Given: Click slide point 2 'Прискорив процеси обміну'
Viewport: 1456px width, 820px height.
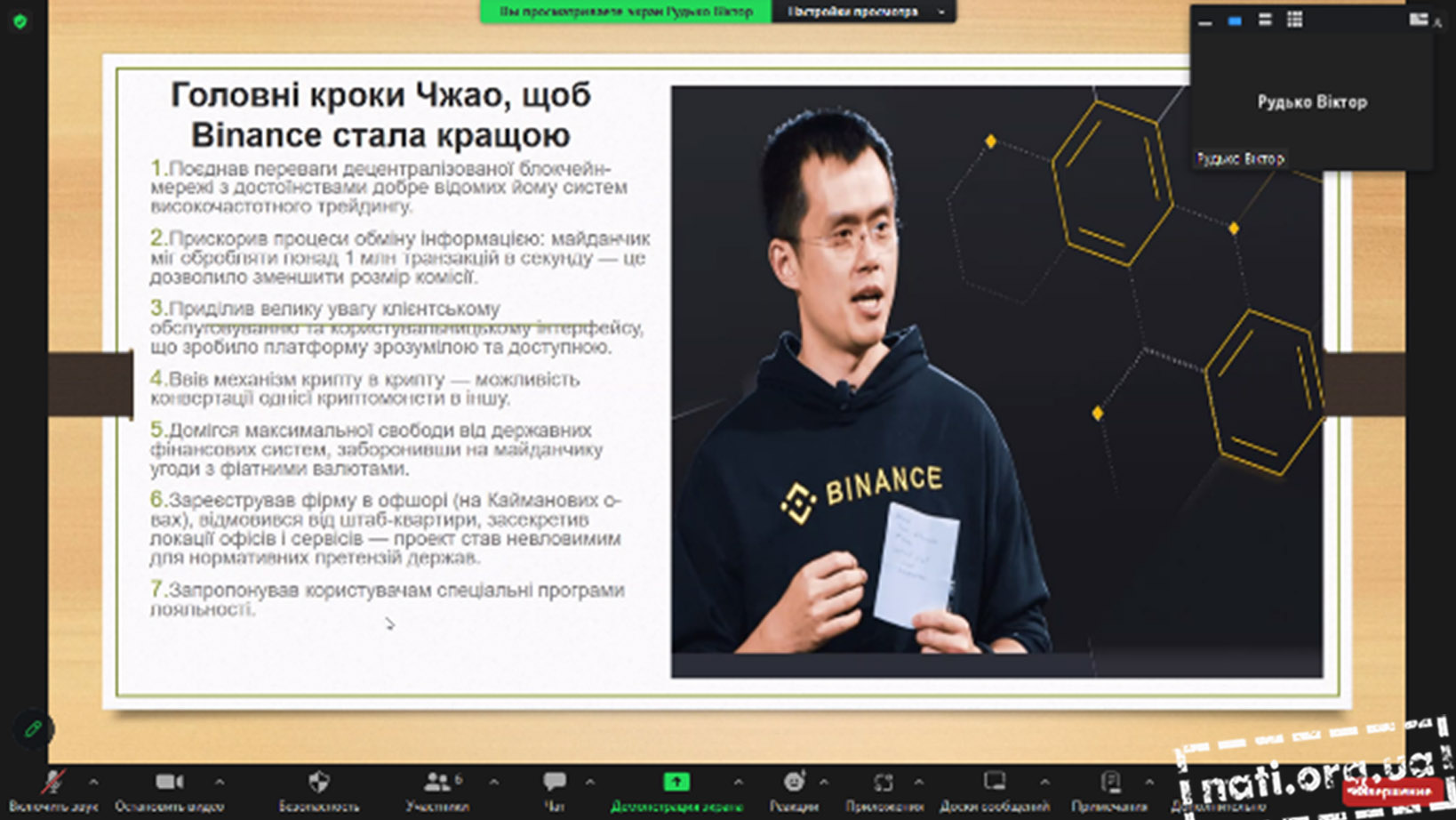Looking at the screenshot, I should coord(399,258).
